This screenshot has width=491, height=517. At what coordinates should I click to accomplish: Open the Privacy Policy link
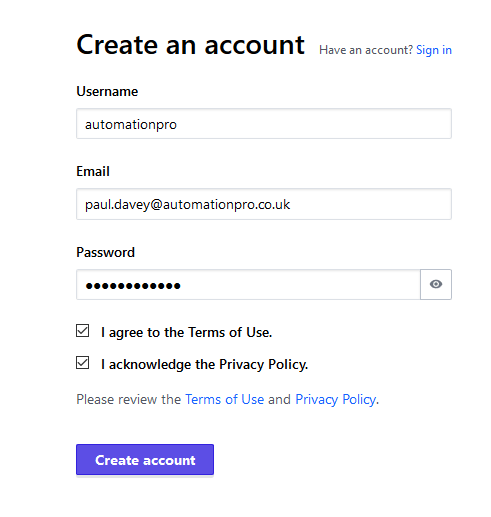(x=336, y=399)
